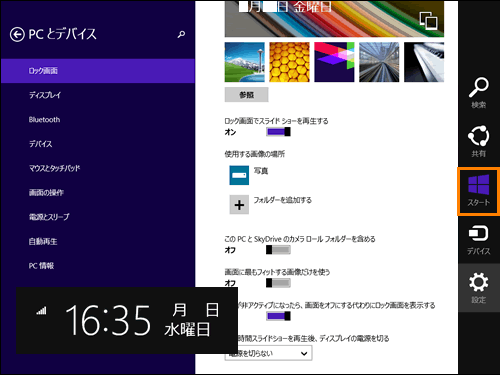Open the search magnifier in the settings header
Image resolution: width=500 pixels, height=375 pixels.
[181, 34]
